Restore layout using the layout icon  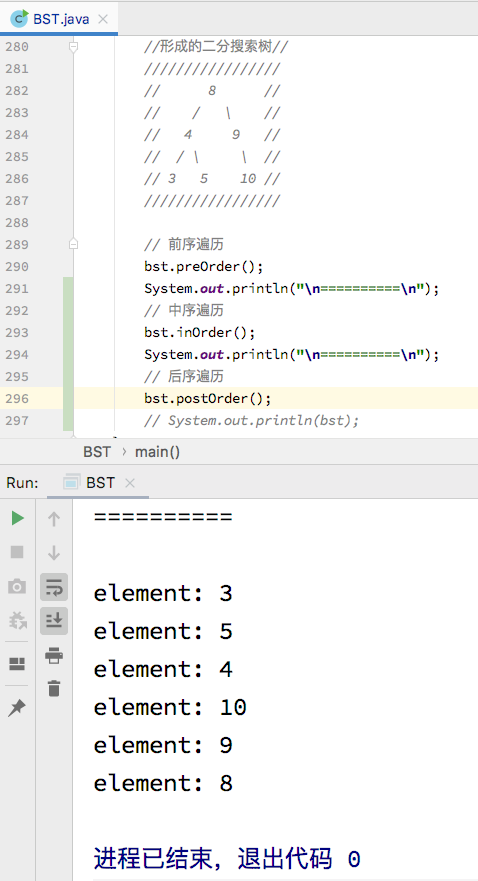[x=17, y=664]
